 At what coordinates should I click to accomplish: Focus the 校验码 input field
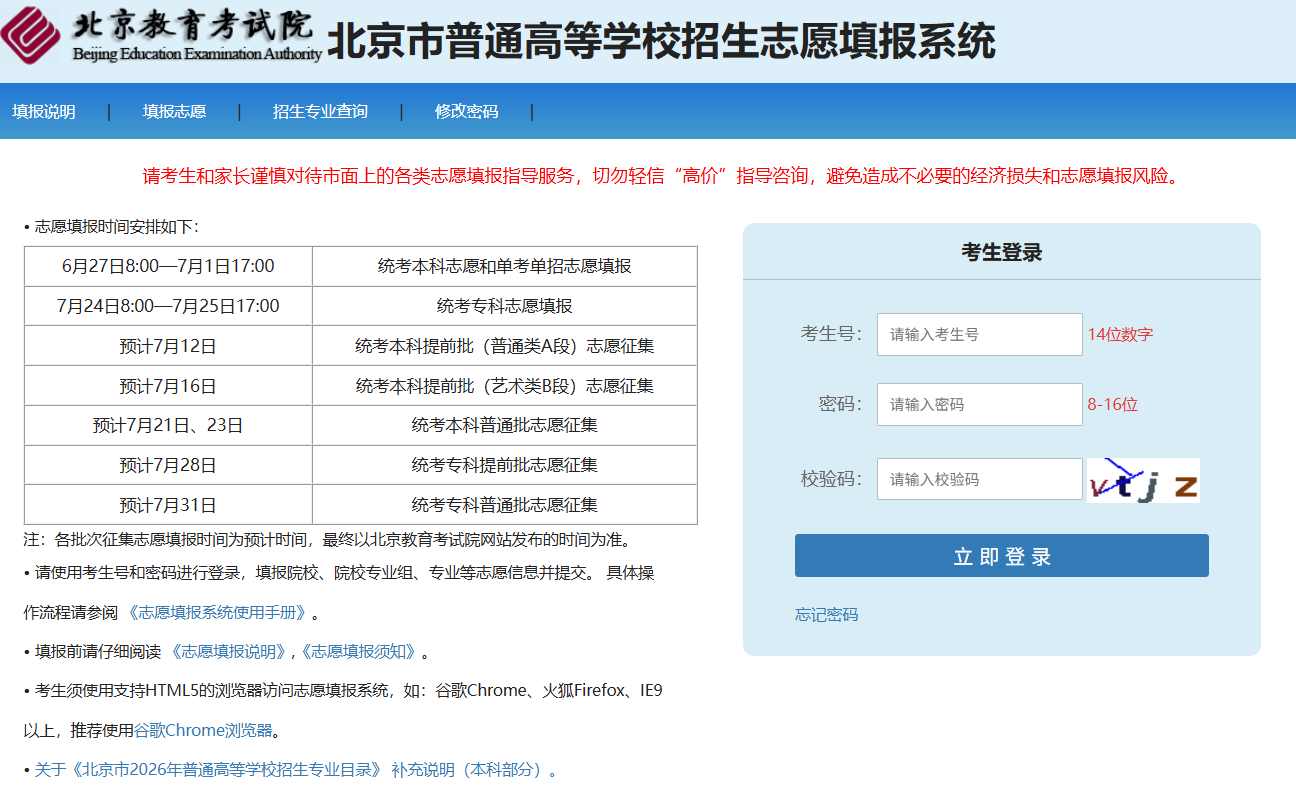click(x=980, y=479)
